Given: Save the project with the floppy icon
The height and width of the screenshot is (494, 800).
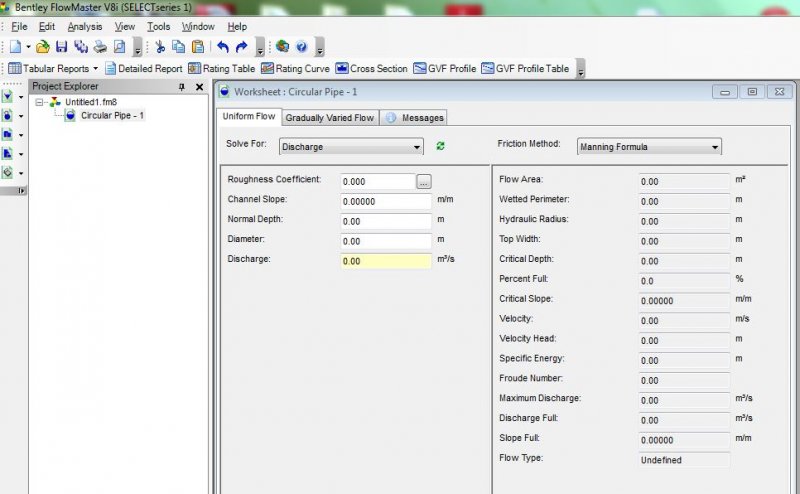Looking at the screenshot, I should coord(62,47).
